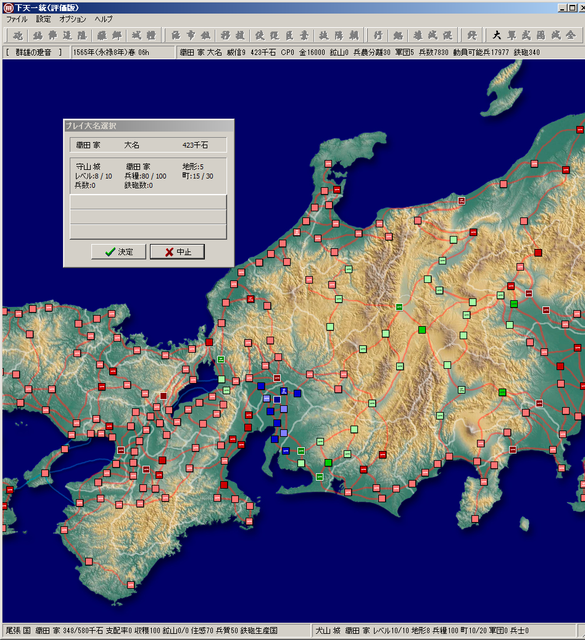The height and width of the screenshot is (640, 585).
Task: Click the 織田 家 大名 423千石 row in the dialog
Action: point(148,145)
